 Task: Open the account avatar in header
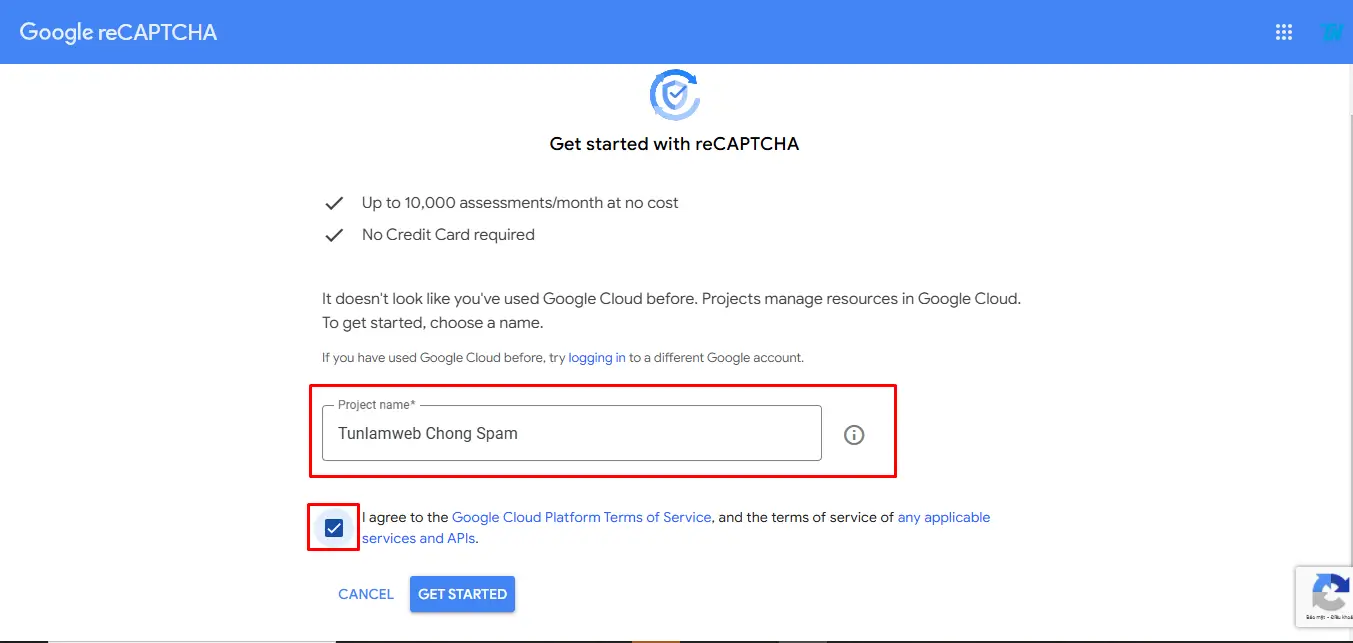1332,32
